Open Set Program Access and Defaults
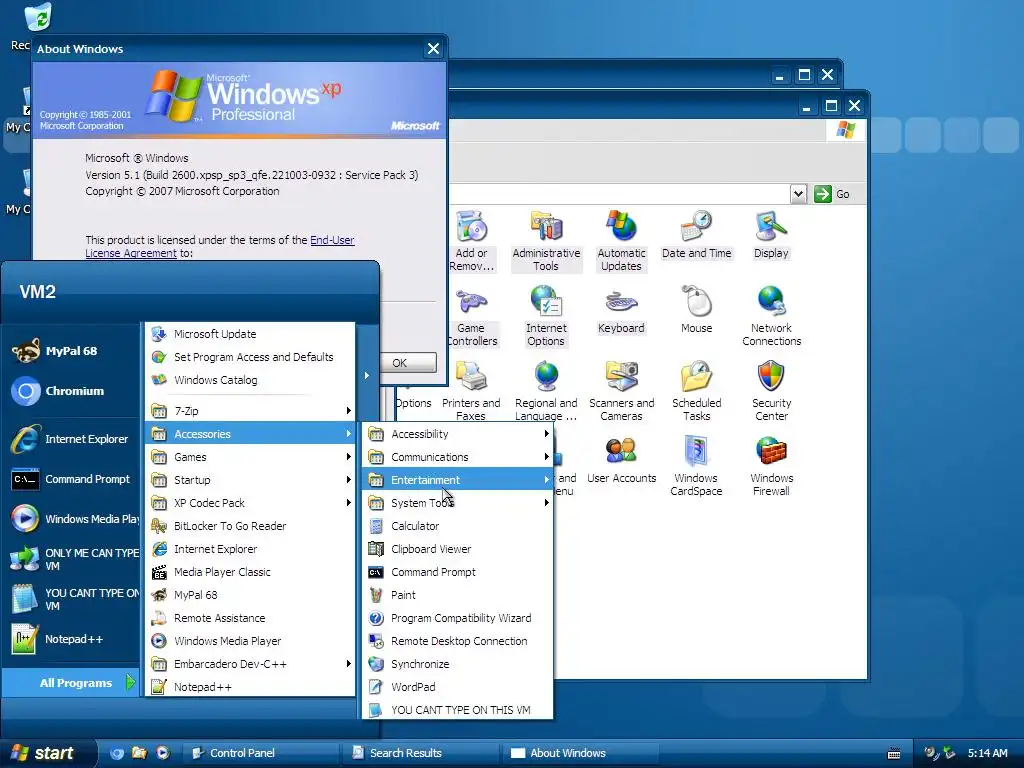 tap(251, 357)
